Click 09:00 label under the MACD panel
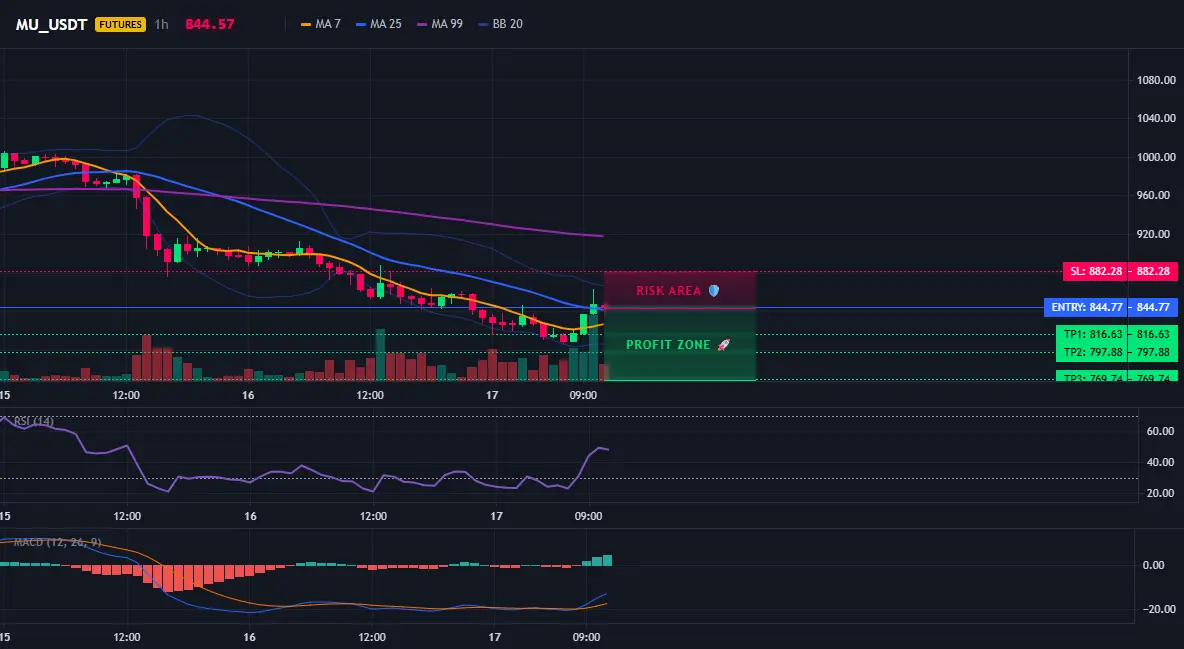This screenshot has width=1184, height=649. click(x=586, y=637)
